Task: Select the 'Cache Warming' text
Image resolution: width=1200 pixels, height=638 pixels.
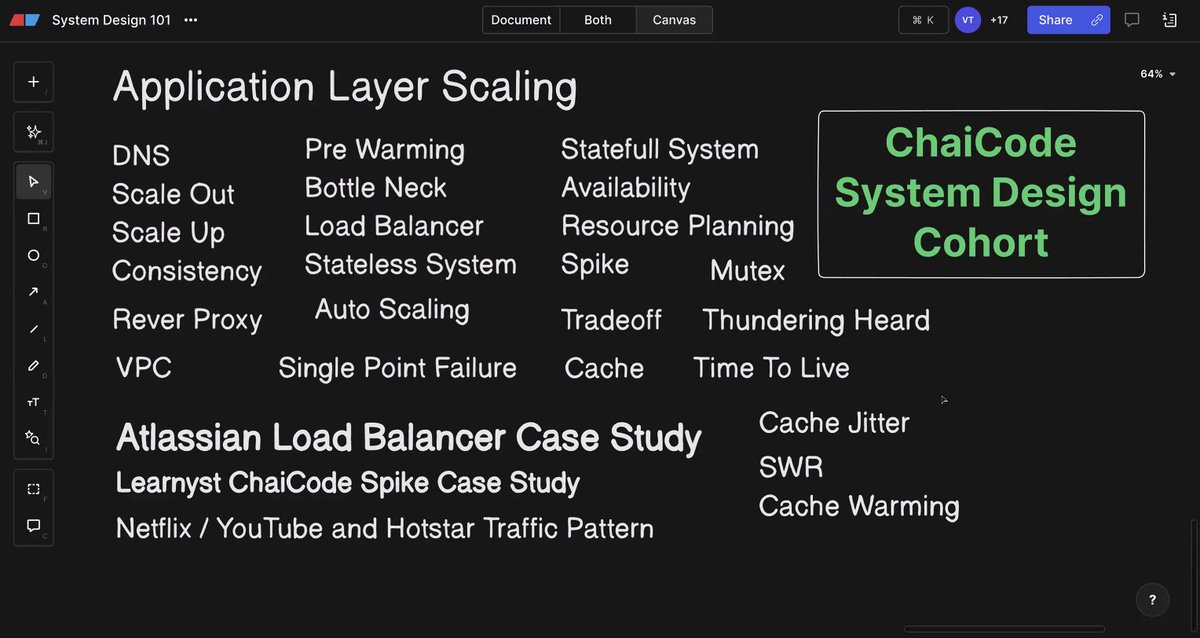Action: pyautogui.click(x=859, y=506)
